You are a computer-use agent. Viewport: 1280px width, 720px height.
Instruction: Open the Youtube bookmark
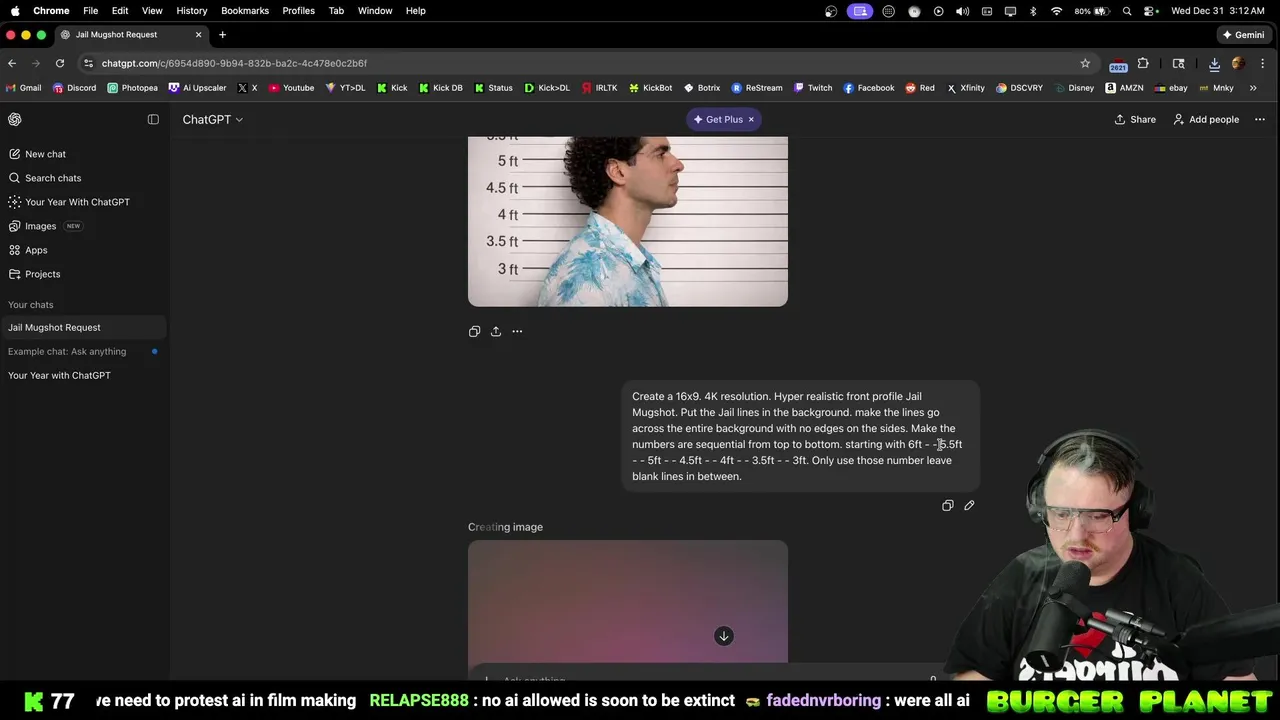tap(291, 88)
